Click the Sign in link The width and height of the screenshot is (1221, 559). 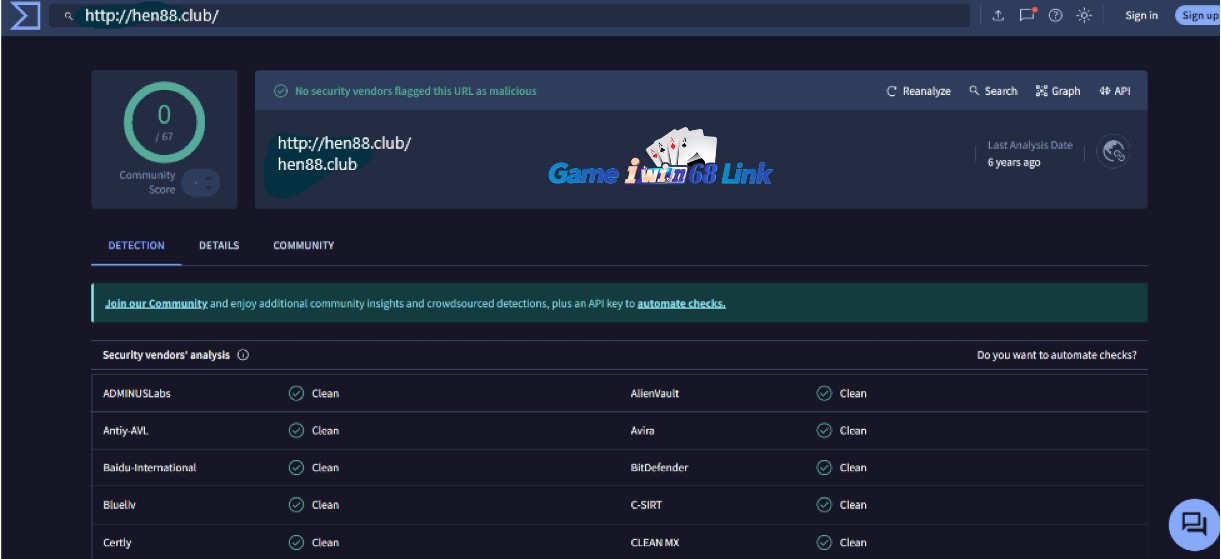pyautogui.click(x=1141, y=15)
